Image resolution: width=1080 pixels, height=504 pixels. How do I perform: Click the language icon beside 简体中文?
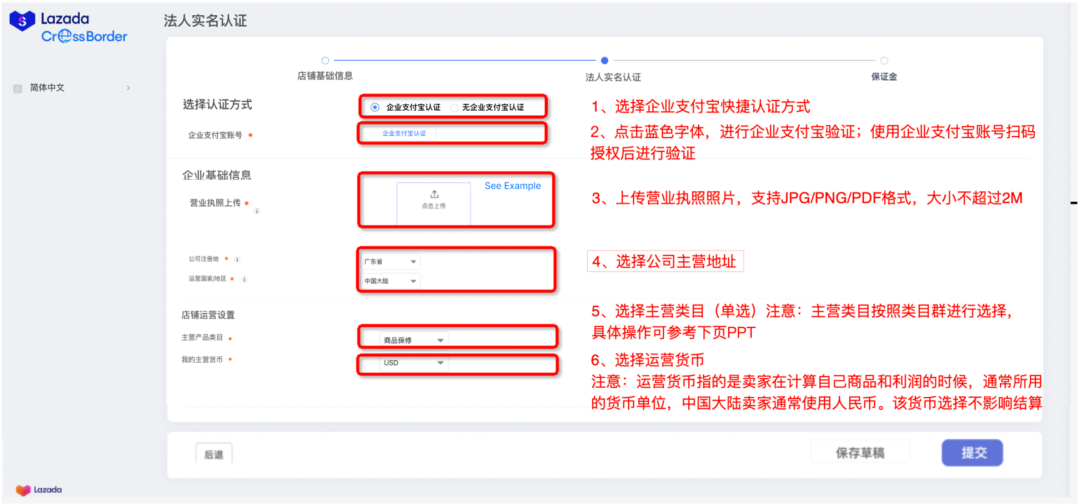point(17,88)
